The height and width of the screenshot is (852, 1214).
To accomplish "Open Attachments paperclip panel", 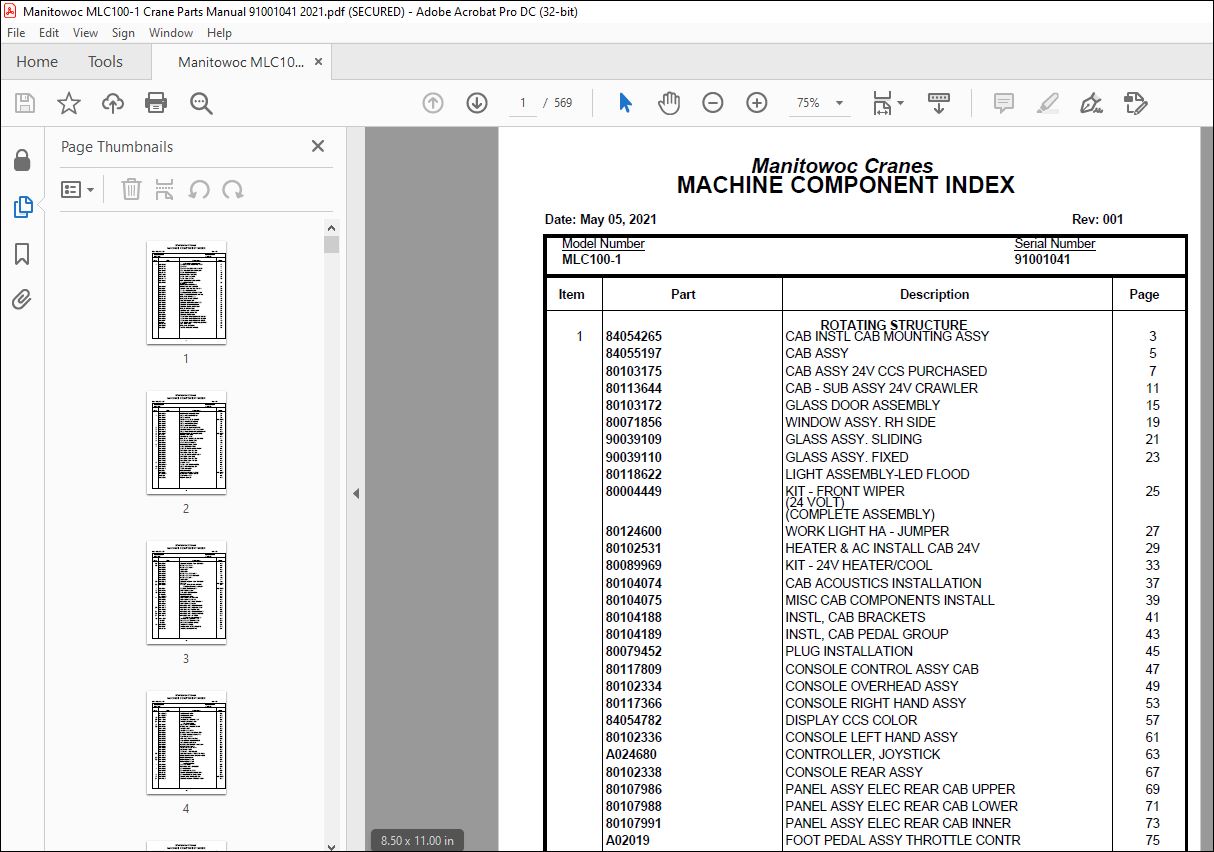I will (x=22, y=299).
